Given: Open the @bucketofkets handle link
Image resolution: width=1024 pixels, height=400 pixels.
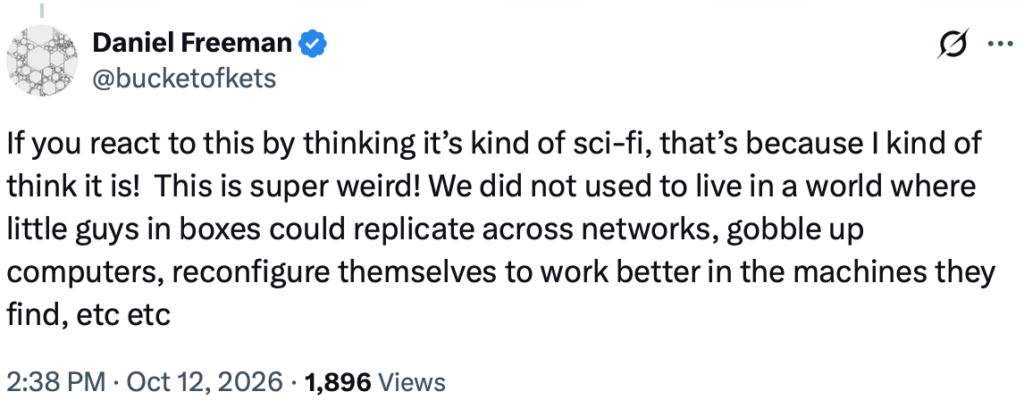Looking at the screenshot, I should 184,78.
